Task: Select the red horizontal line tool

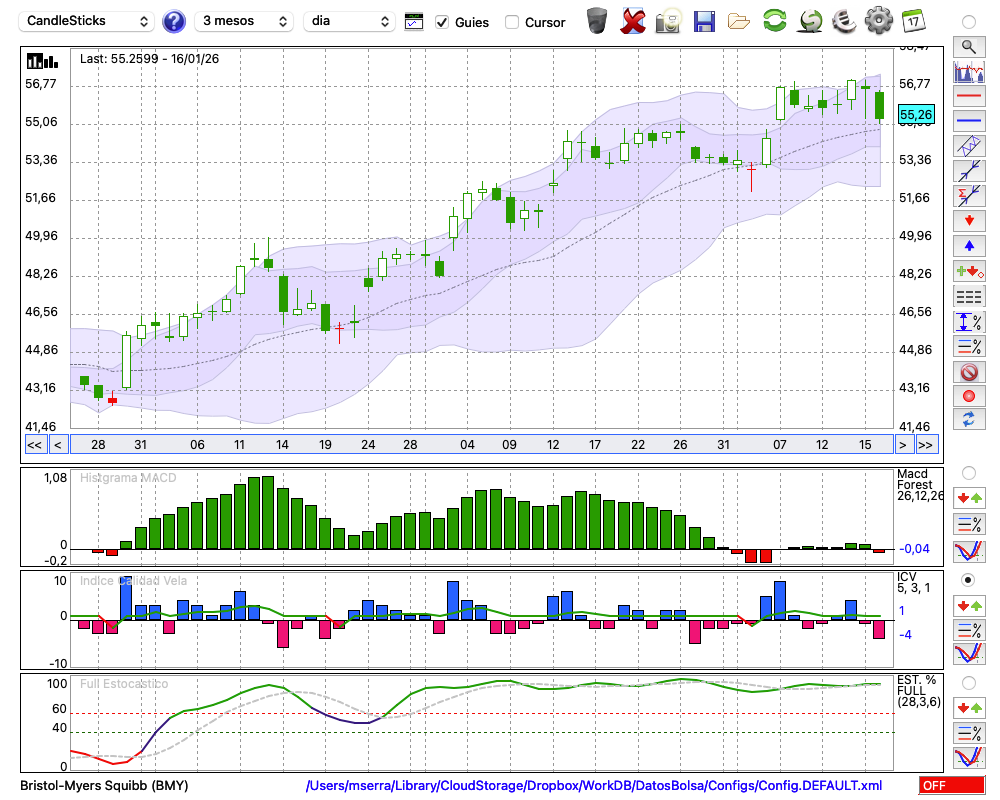Action: point(968,97)
